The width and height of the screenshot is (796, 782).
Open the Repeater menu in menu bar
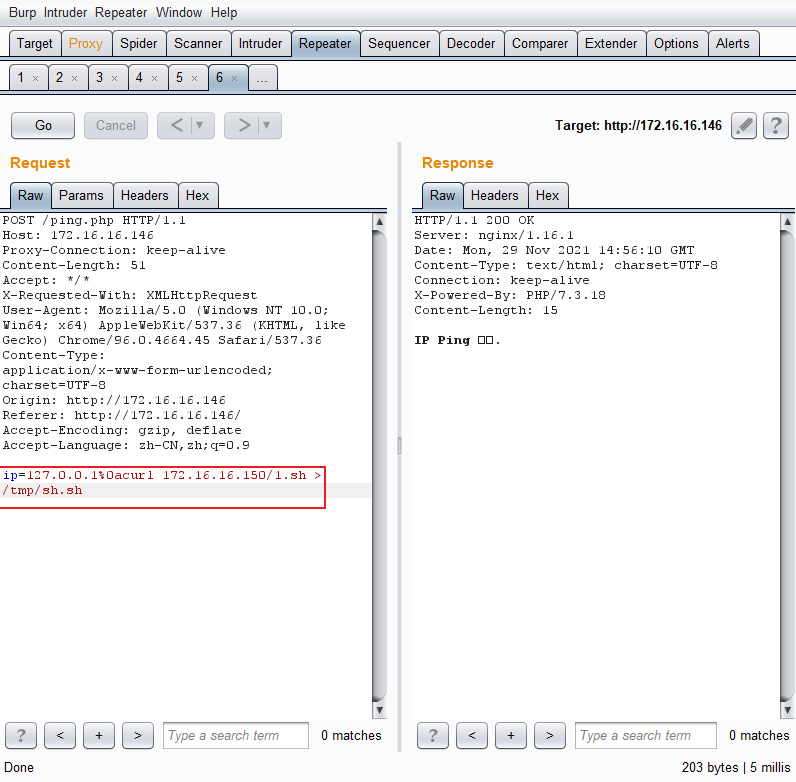(121, 13)
